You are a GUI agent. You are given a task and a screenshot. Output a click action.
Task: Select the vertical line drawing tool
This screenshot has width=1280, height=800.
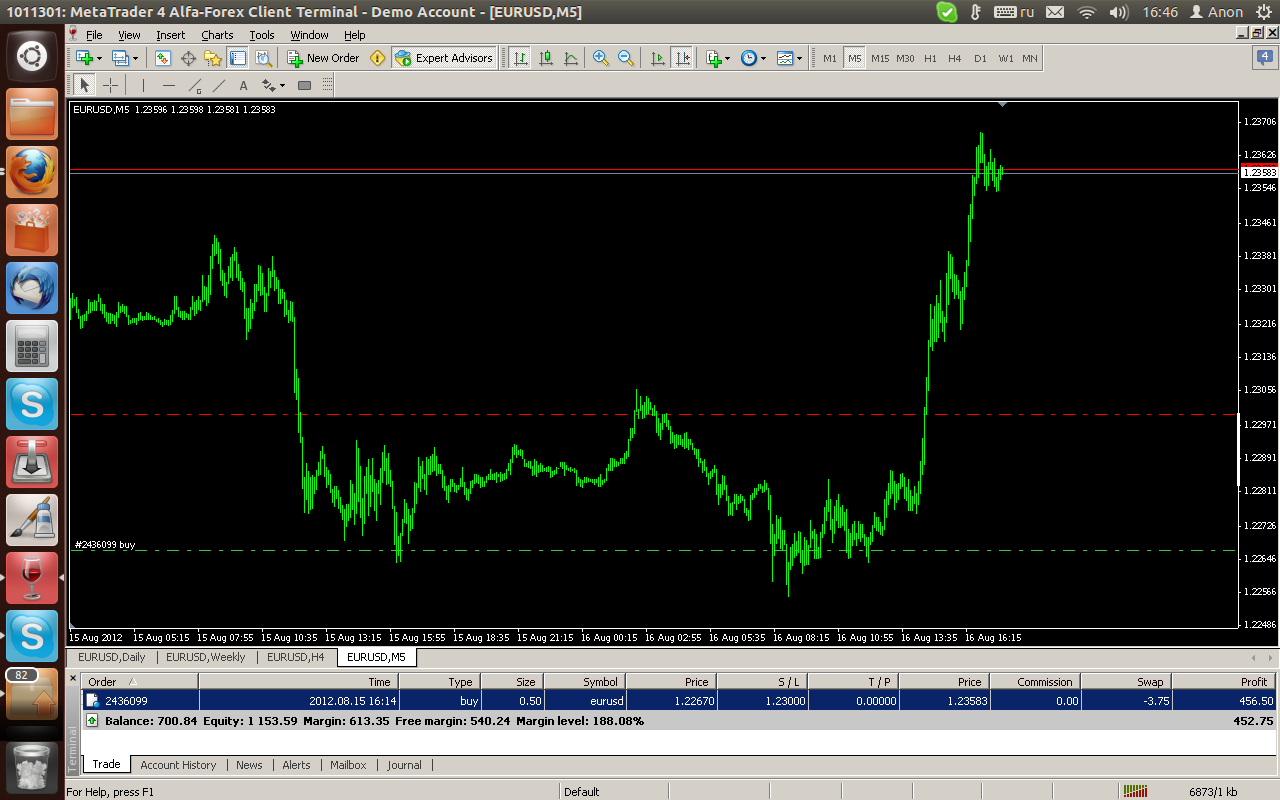click(143, 85)
